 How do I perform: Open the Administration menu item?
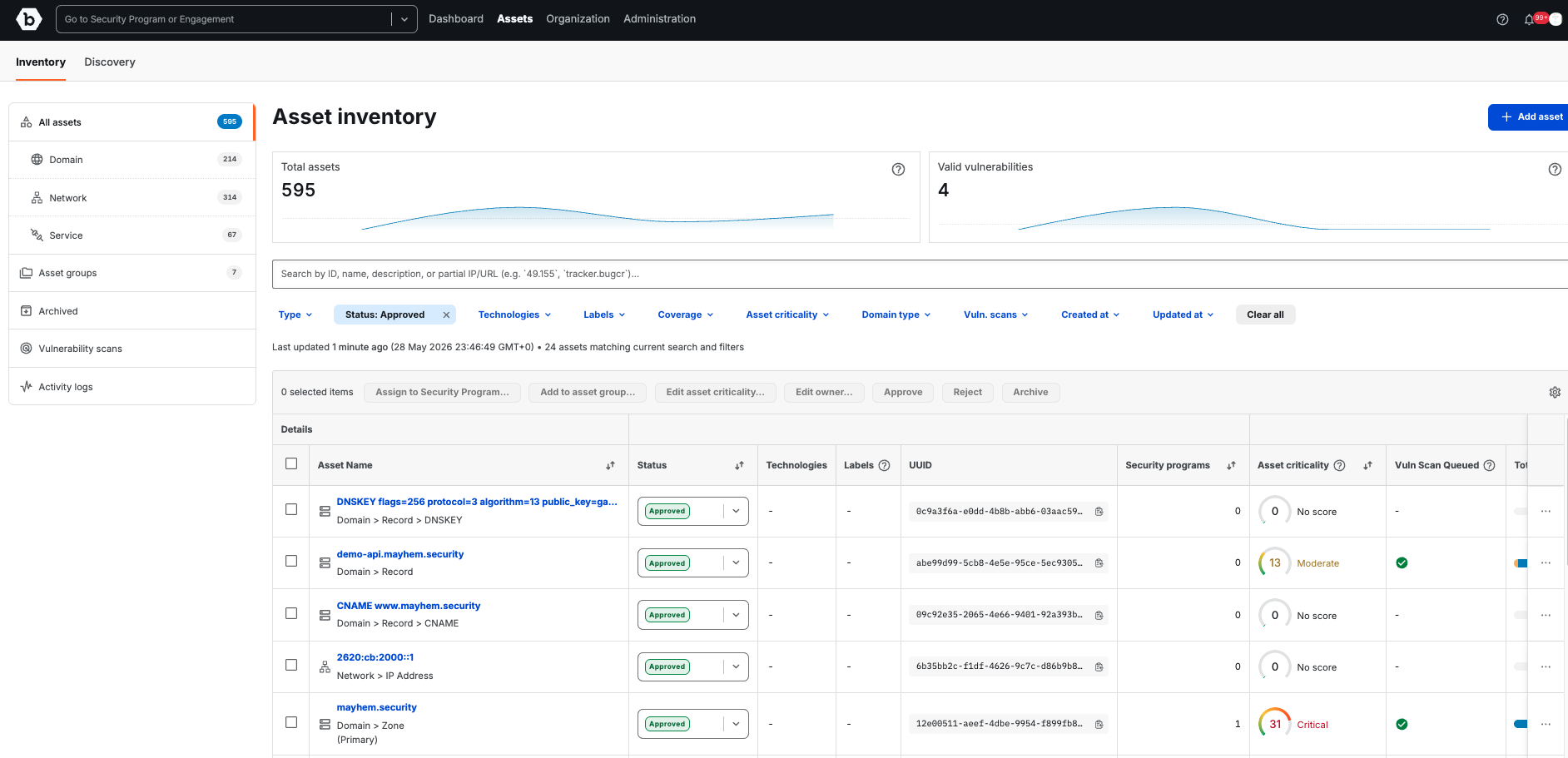(659, 18)
